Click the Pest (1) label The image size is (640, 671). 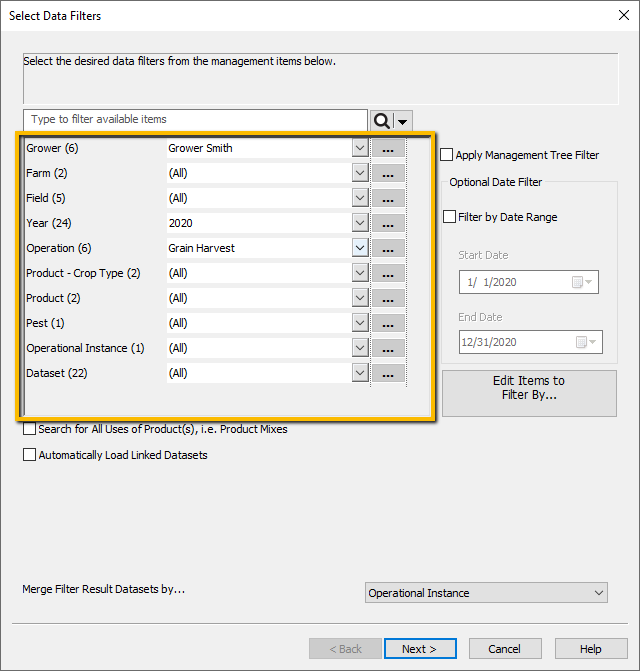coord(45,323)
